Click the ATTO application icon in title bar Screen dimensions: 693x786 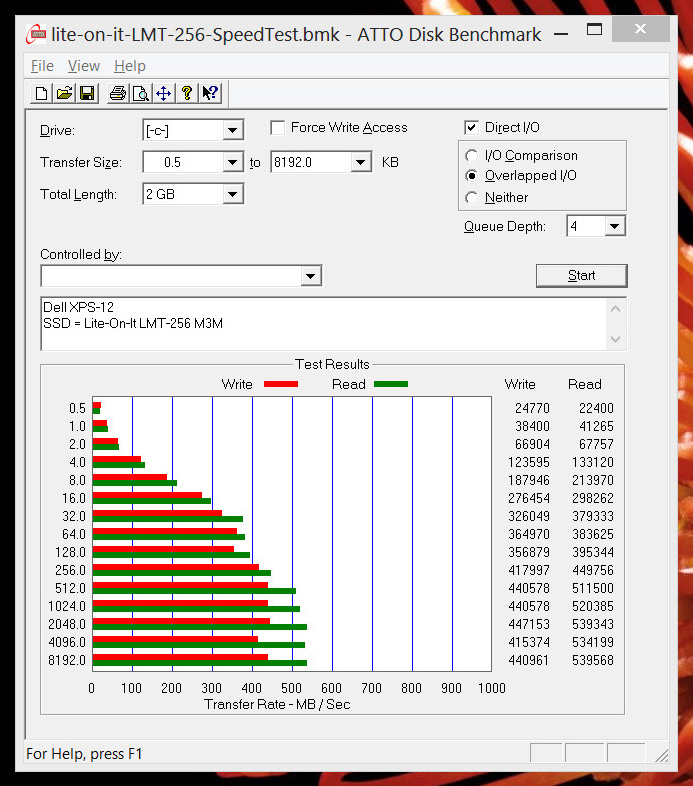pyautogui.click(x=36, y=34)
